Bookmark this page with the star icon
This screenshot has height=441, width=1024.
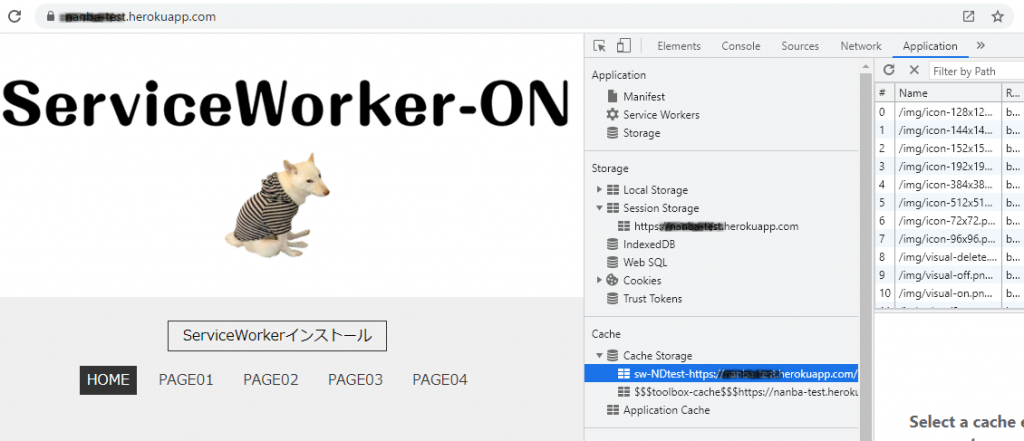tap(997, 17)
